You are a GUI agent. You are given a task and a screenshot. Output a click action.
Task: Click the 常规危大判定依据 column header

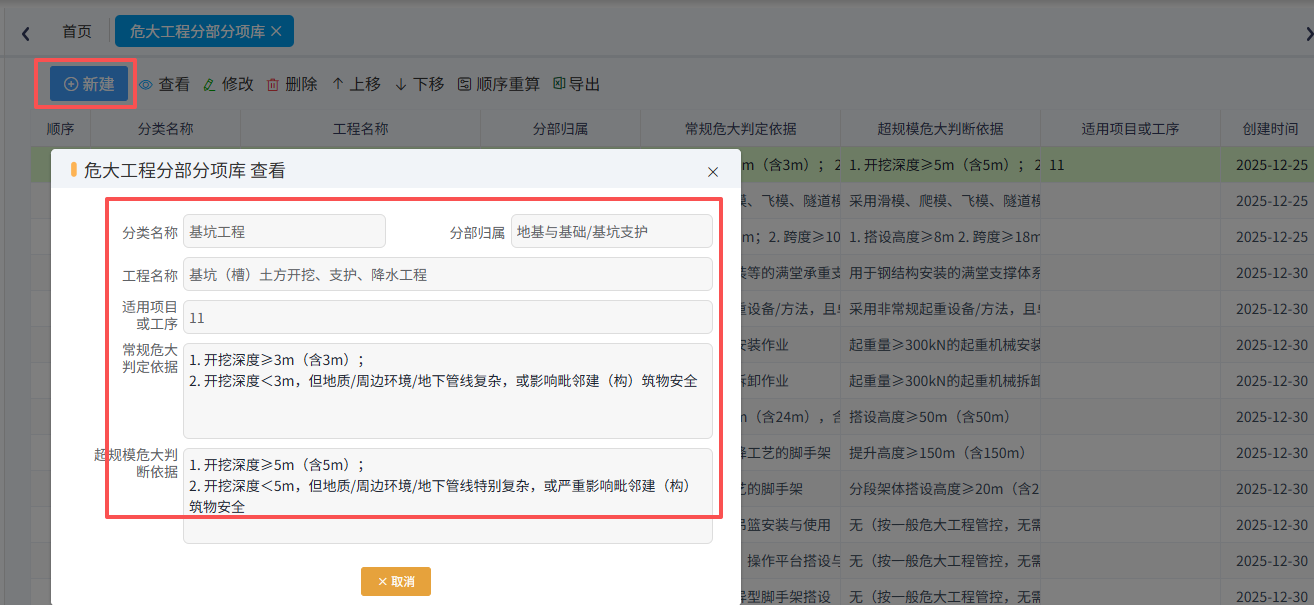coord(740,129)
